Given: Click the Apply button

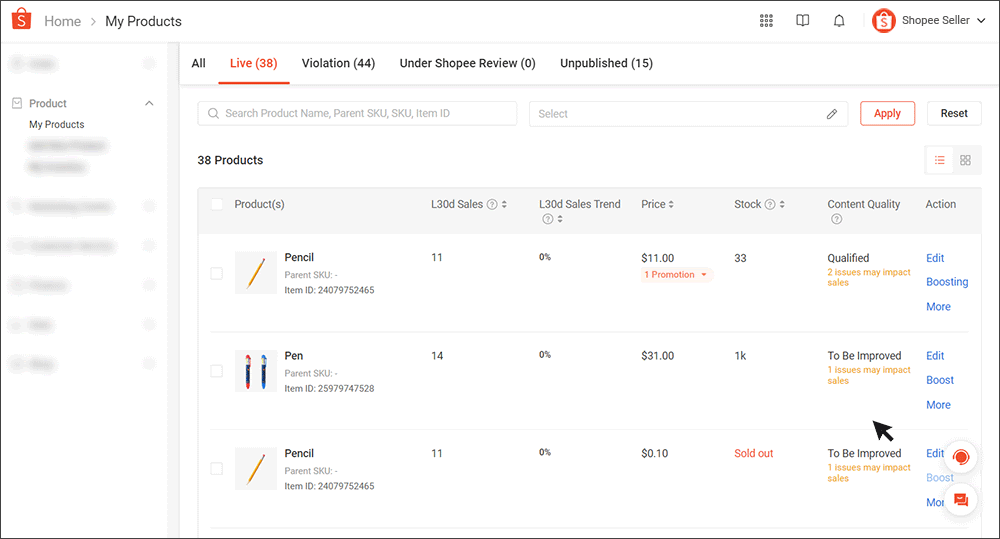Looking at the screenshot, I should [887, 114].
